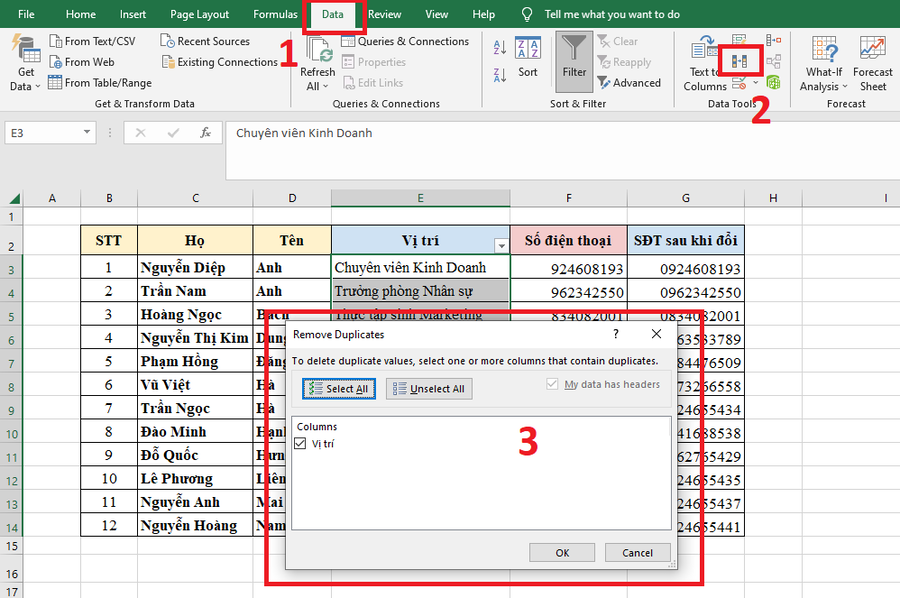Click the Tell me lightbulb icon
Viewport: 900px width, 598px height.
click(x=526, y=14)
